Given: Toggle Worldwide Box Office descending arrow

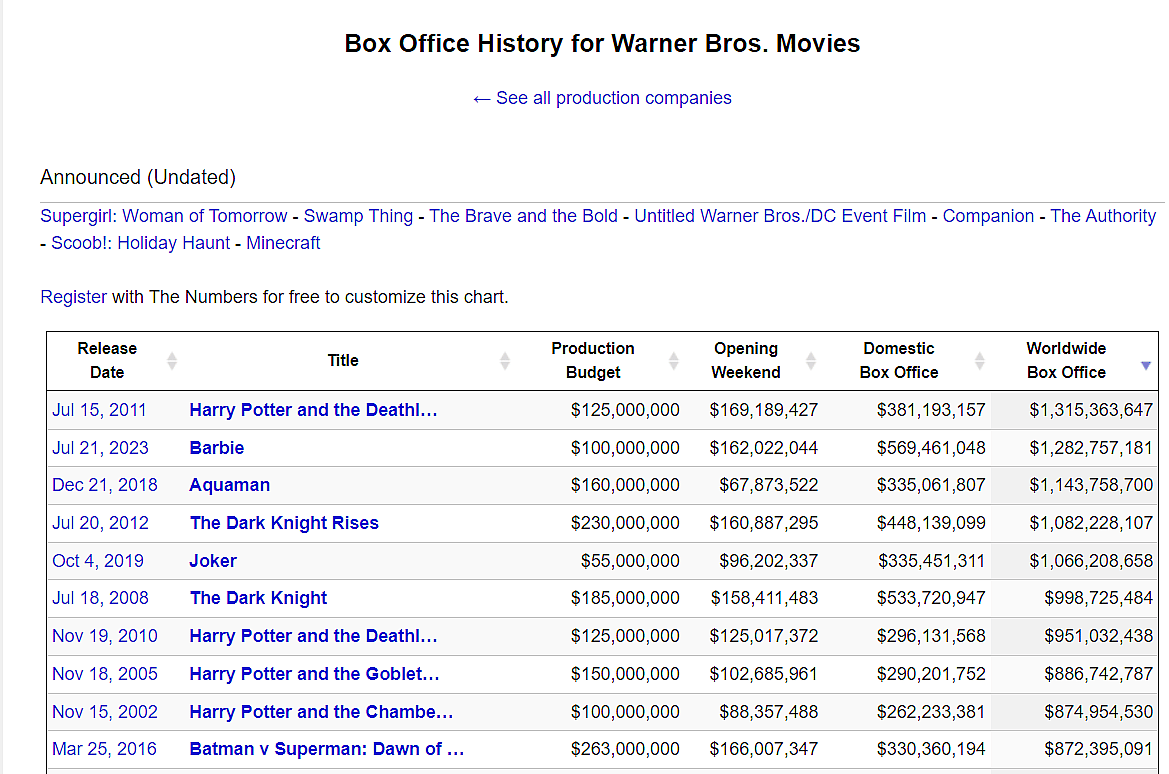Looking at the screenshot, I should click(x=1146, y=366).
